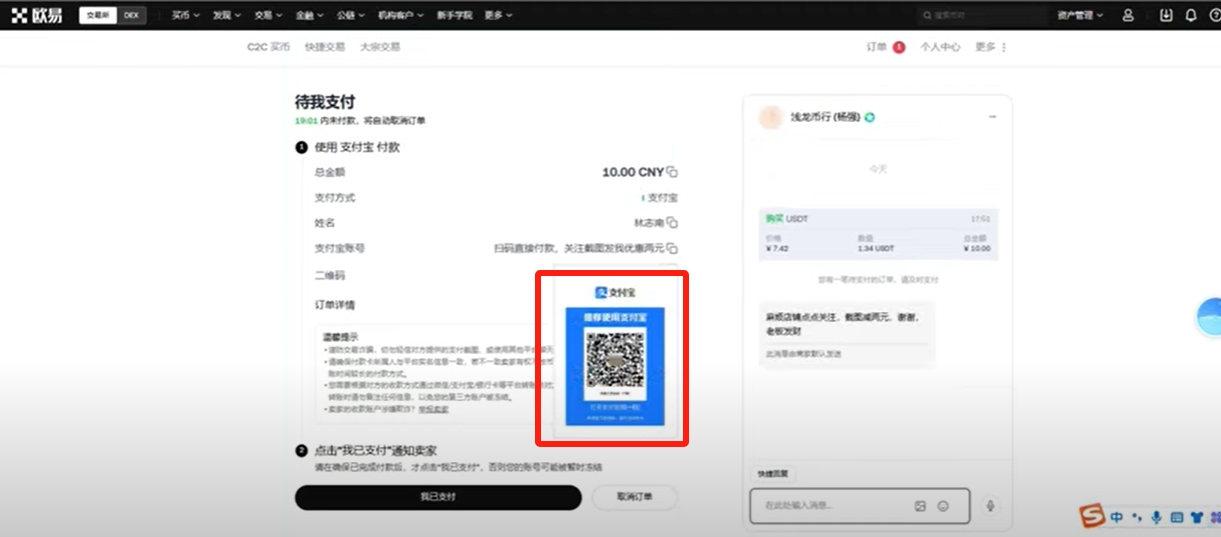
Task: Click the floating blue assistant bubble
Action: [1209, 317]
